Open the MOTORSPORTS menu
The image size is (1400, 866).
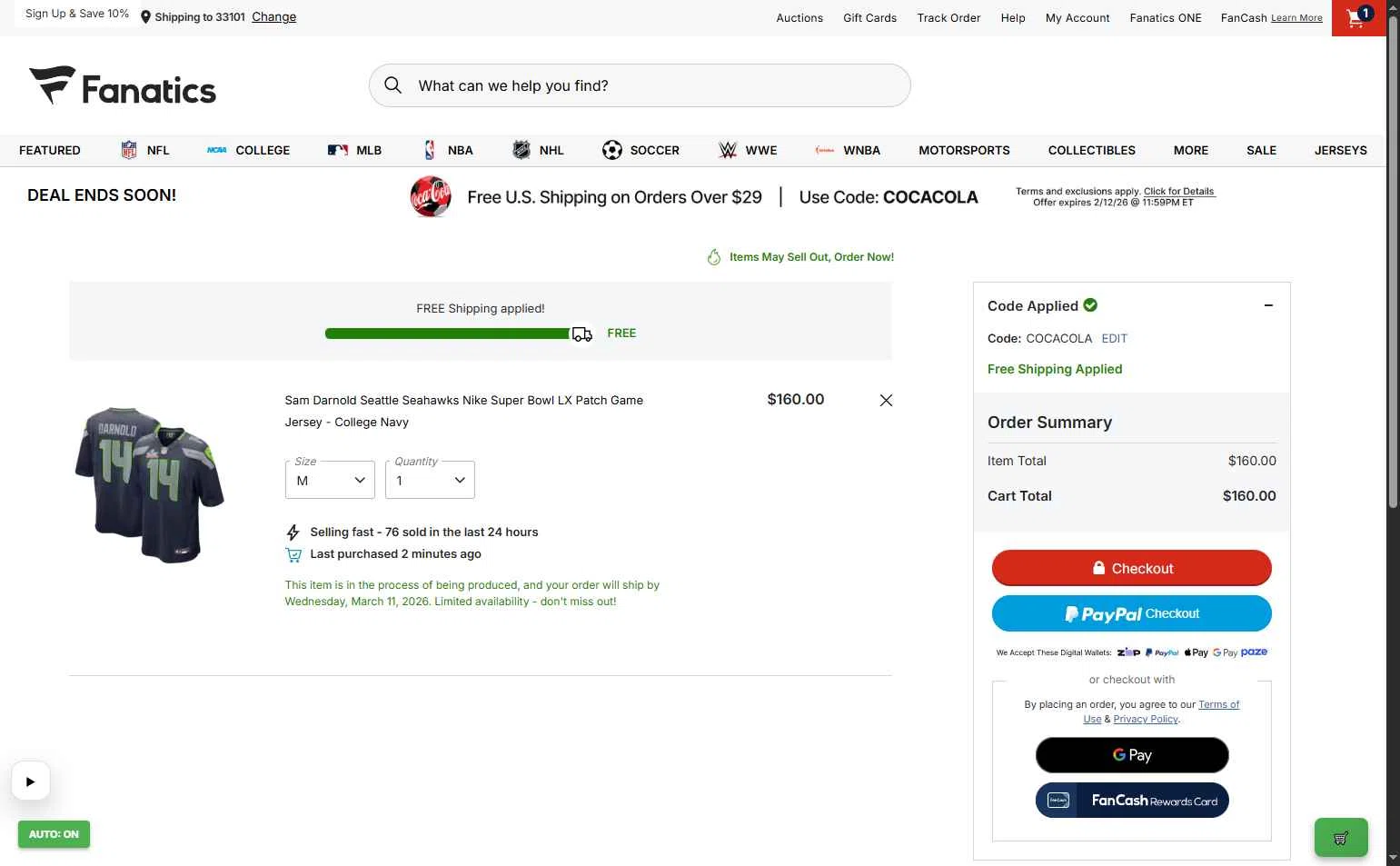(964, 150)
